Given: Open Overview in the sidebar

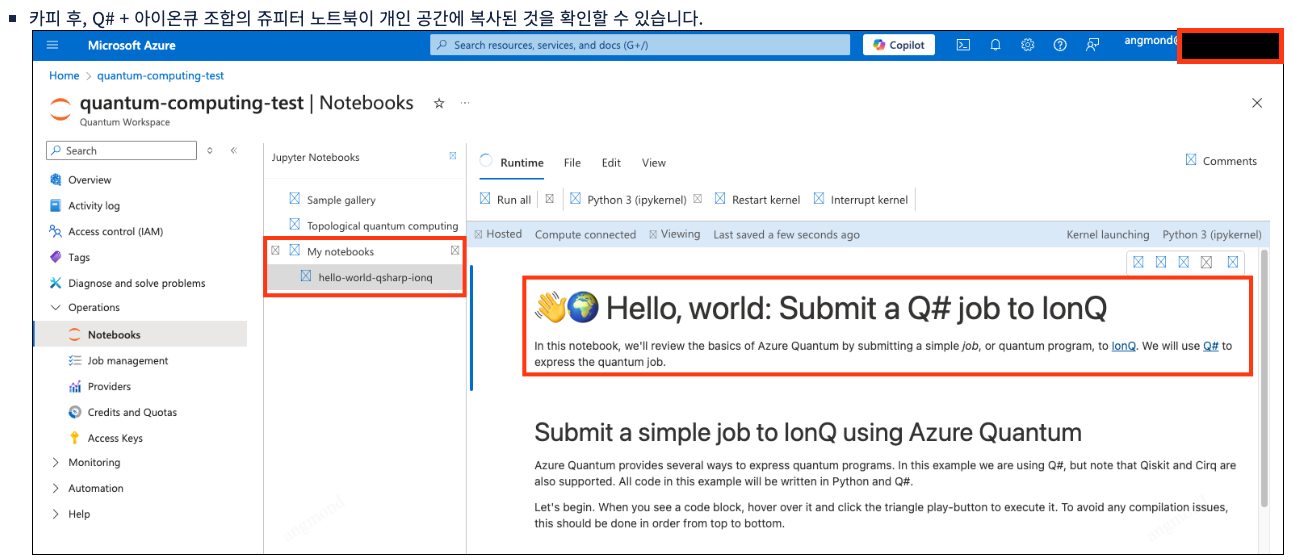Looking at the screenshot, I should [90, 180].
